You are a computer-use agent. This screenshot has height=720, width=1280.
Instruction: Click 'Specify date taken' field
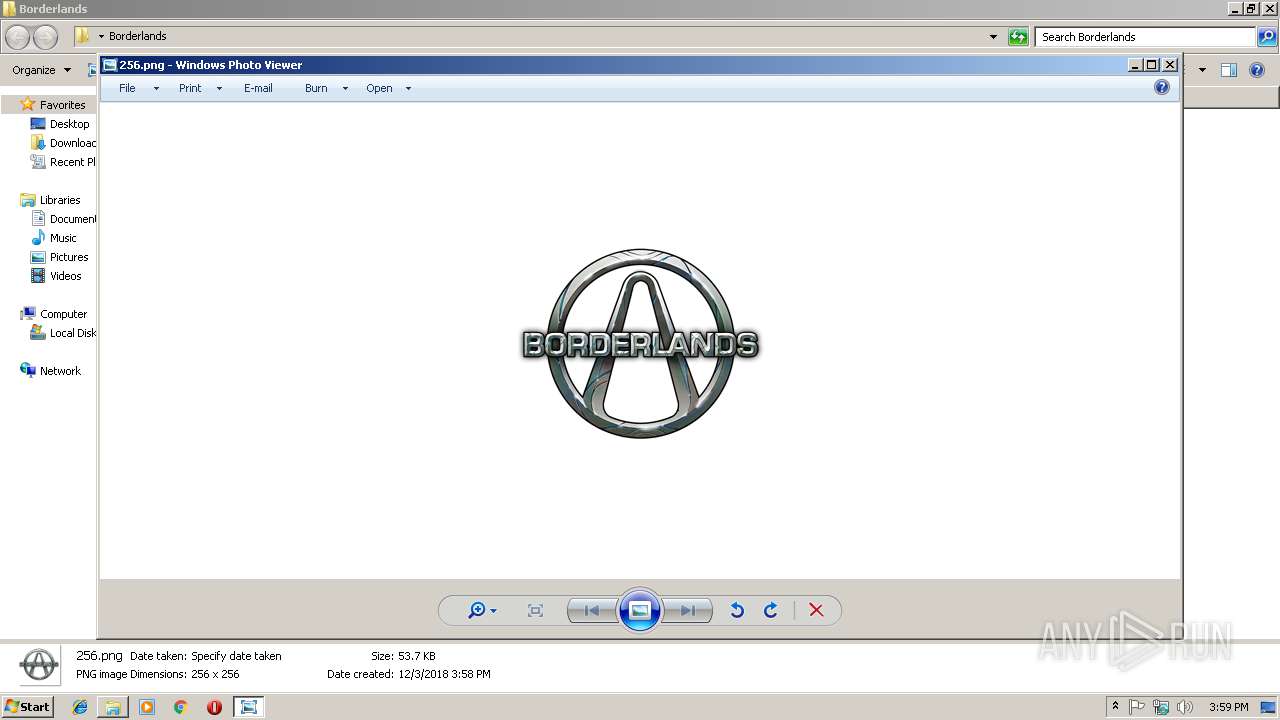(236, 656)
